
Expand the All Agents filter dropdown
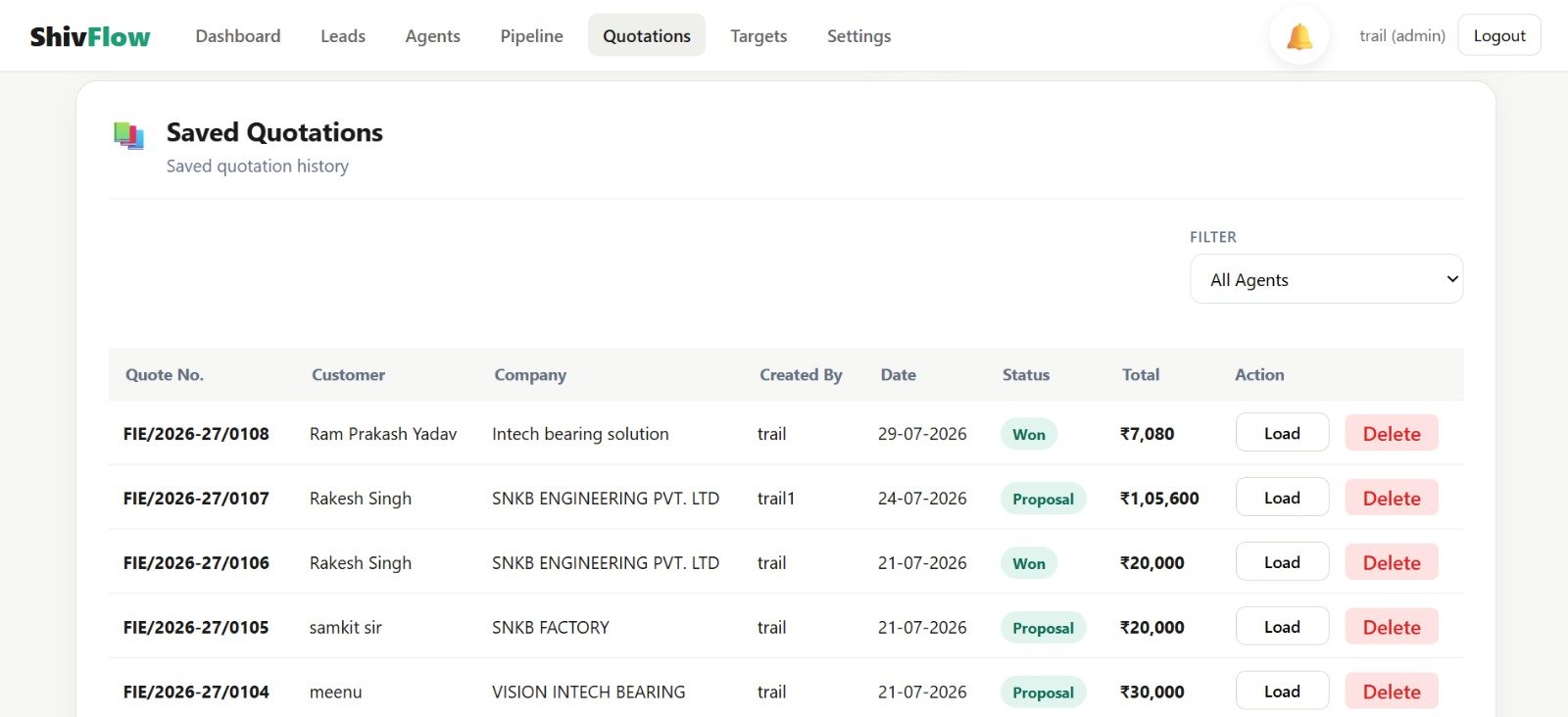pos(1326,279)
